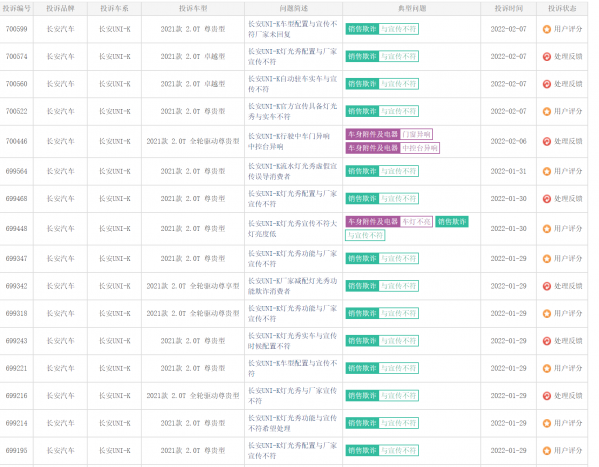
Task: Click the 处理反馈 icon in row 700574
Action: point(547,57)
